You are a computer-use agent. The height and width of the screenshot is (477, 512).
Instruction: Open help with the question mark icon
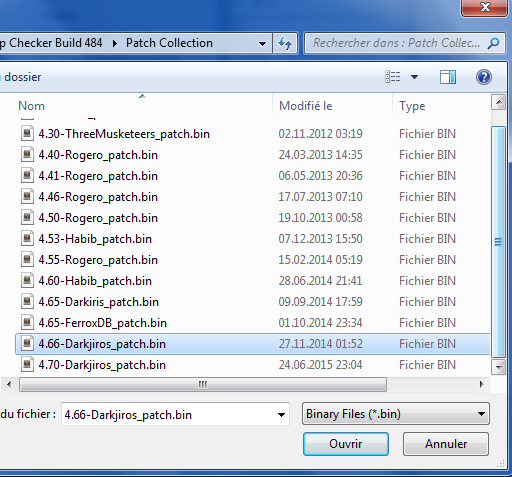(483, 77)
